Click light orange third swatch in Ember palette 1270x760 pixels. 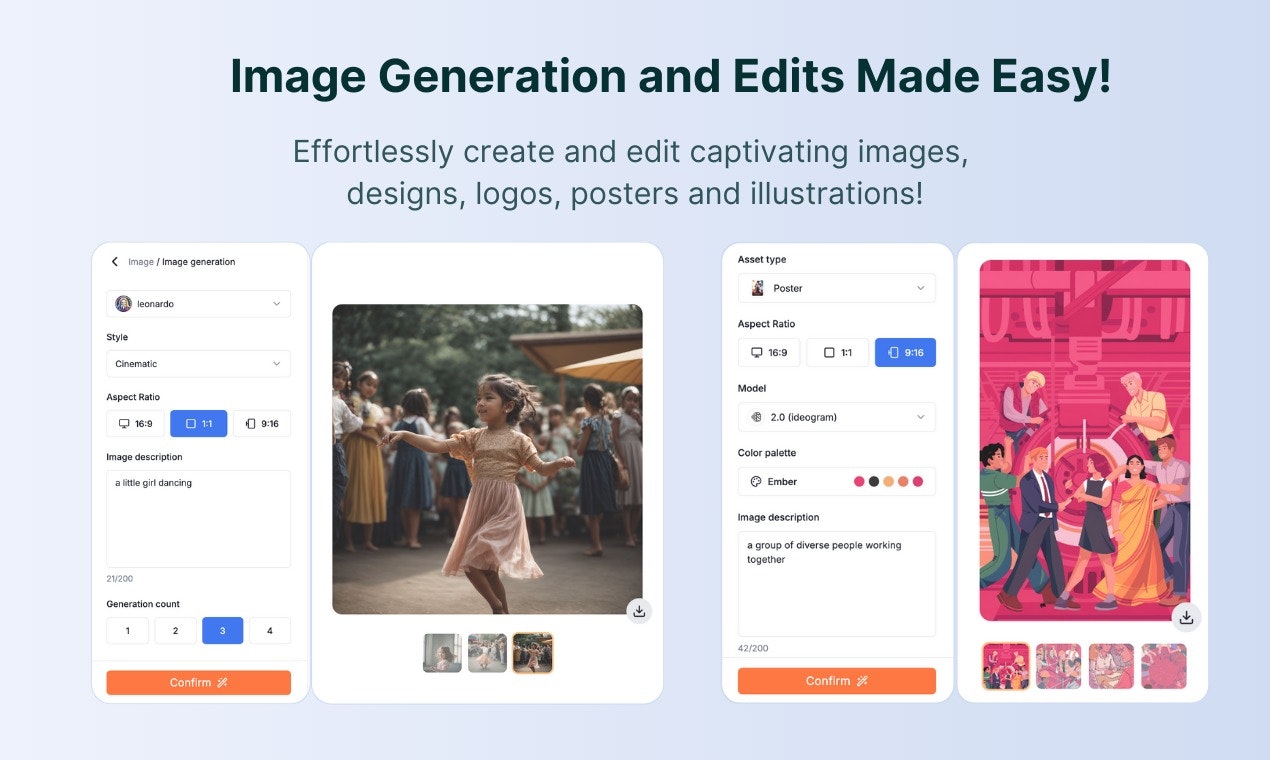click(888, 482)
